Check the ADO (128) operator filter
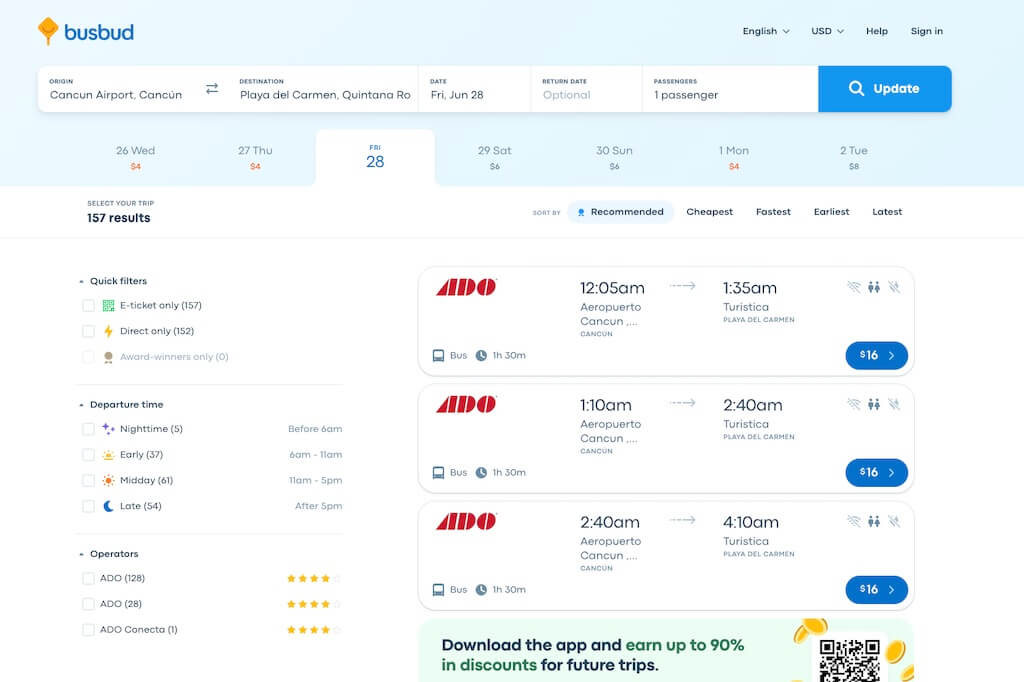Screen dimensions: 1024x682 (x=88, y=578)
